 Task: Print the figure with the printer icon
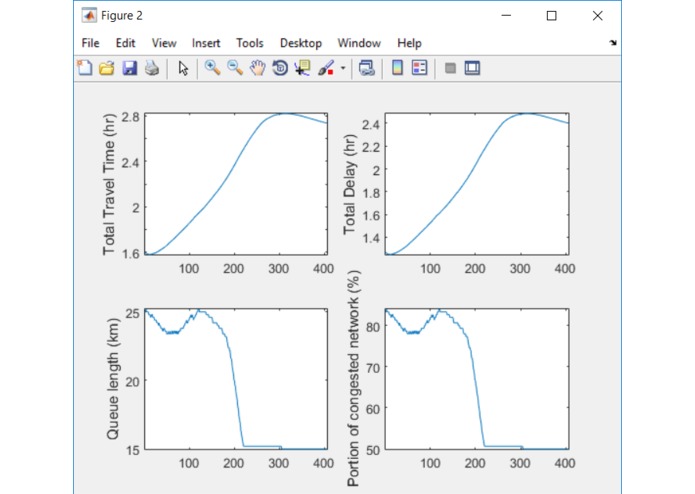(152, 68)
